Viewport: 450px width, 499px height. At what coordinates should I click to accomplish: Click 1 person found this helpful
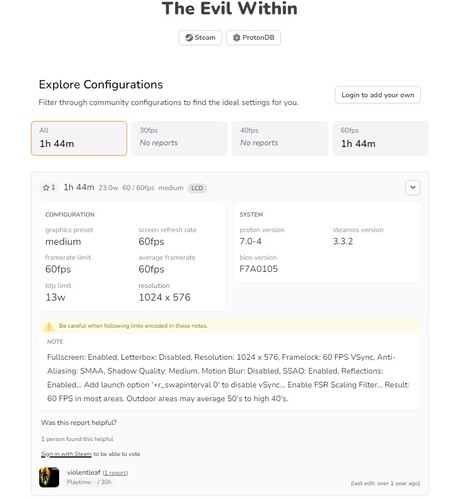[x=77, y=439]
